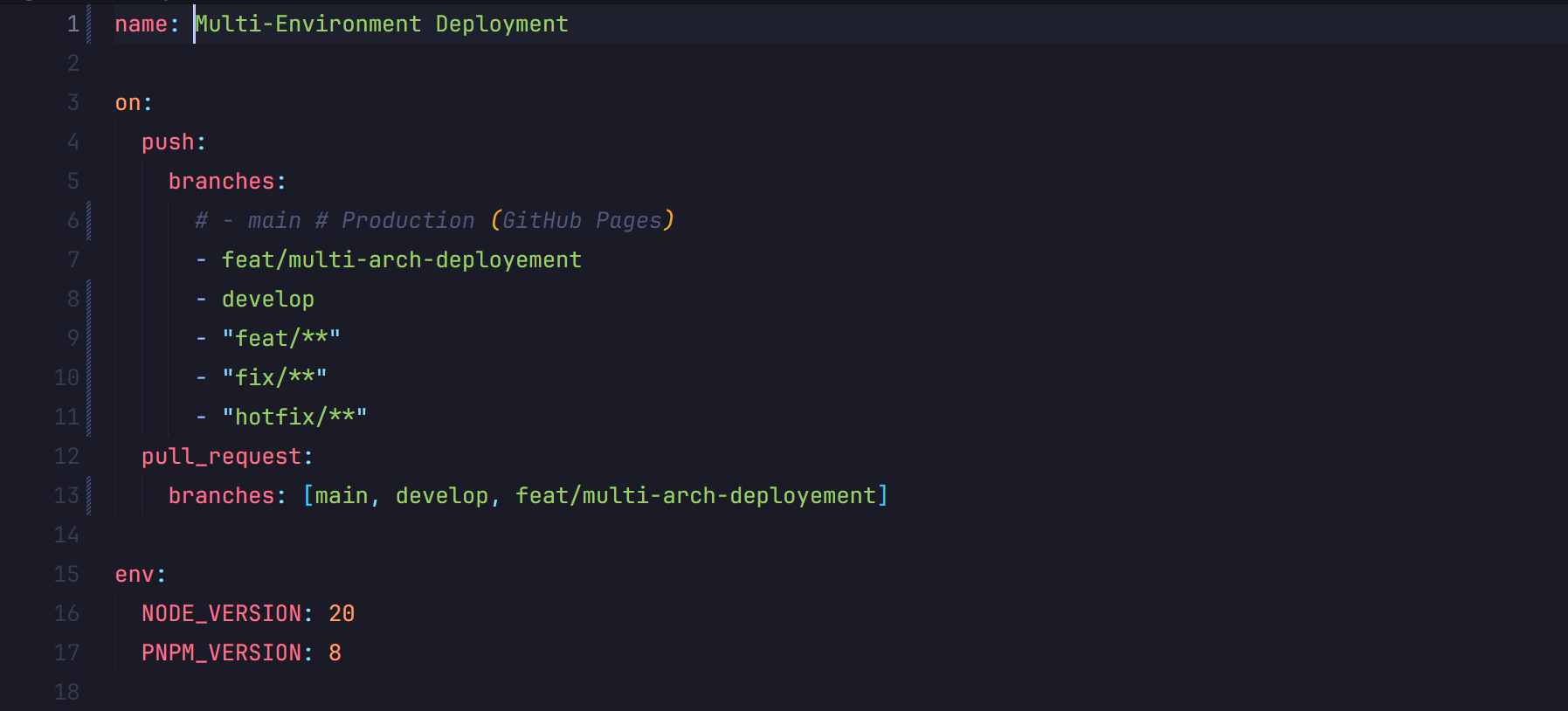Screen dimensions: 1568x711
Task: Click "main" inside the pull_request branches array
Action: [x=342, y=496]
